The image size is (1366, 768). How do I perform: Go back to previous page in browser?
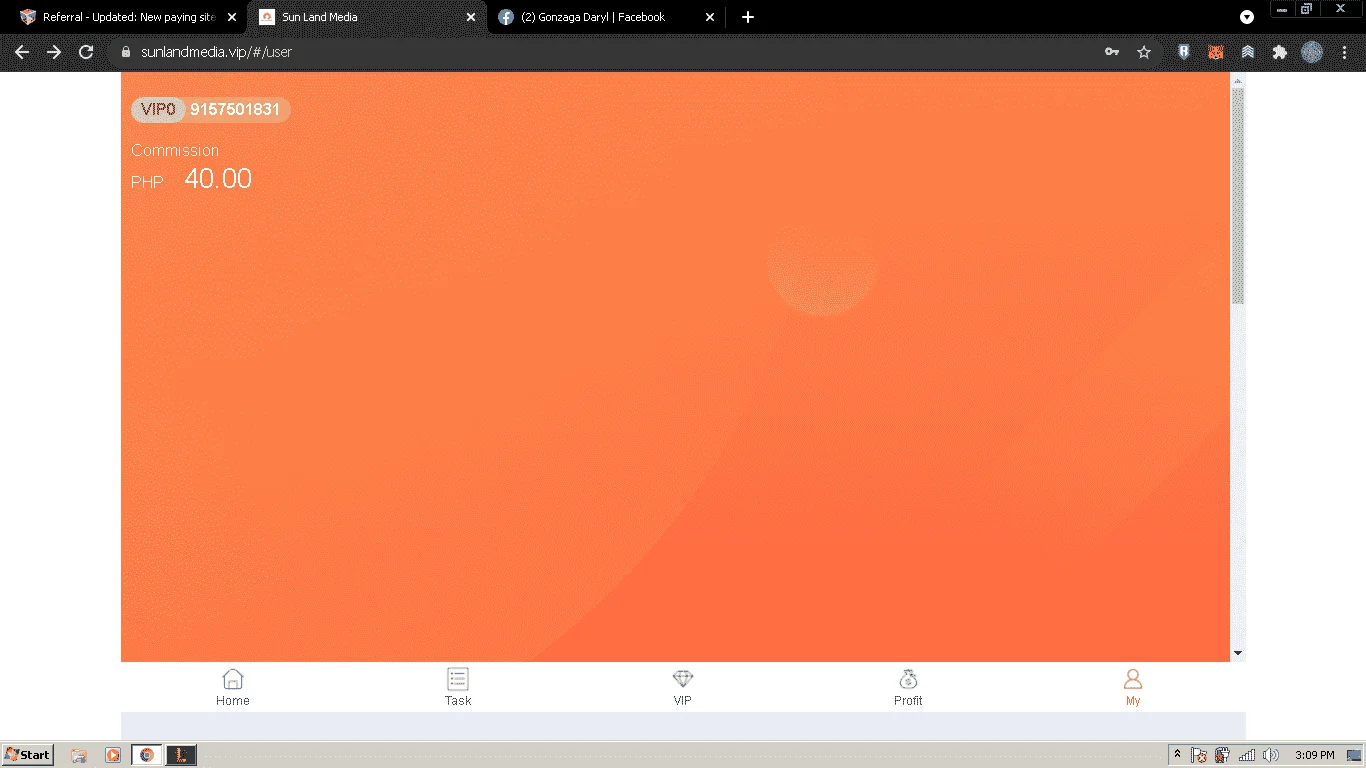[x=22, y=52]
